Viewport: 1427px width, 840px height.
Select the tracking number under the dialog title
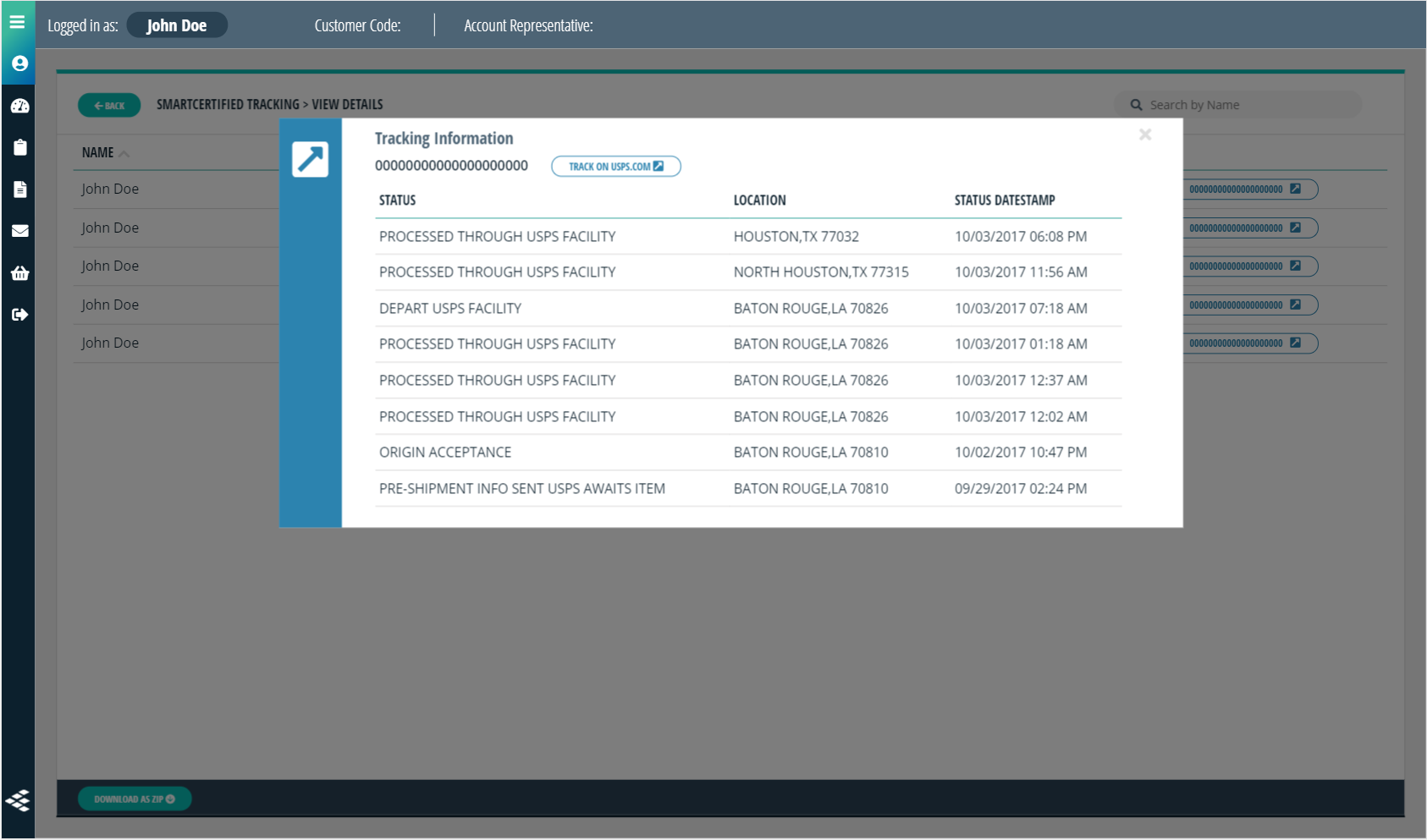[x=451, y=166]
